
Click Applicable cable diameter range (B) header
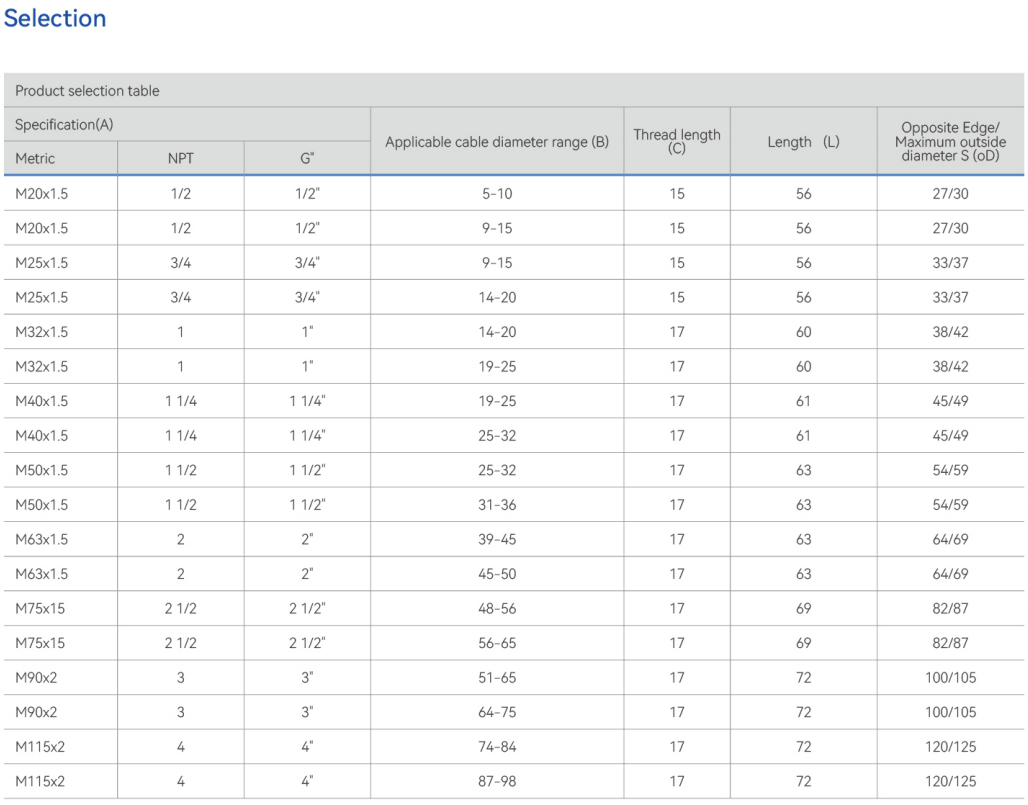(497, 142)
